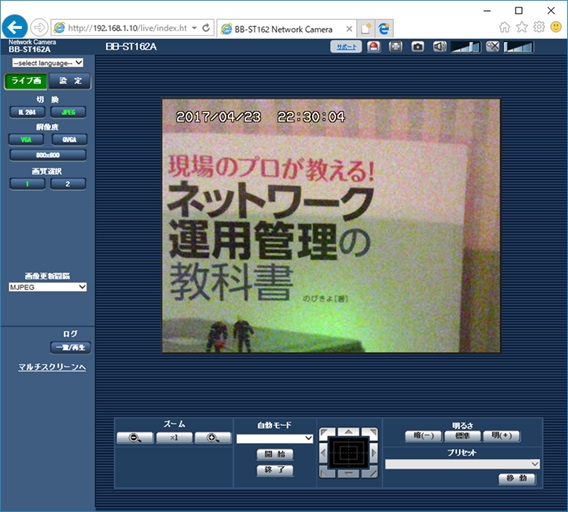The image size is (568, 512).
Task: Open the プリセット preset dropdown
Action: coord(462,464)
